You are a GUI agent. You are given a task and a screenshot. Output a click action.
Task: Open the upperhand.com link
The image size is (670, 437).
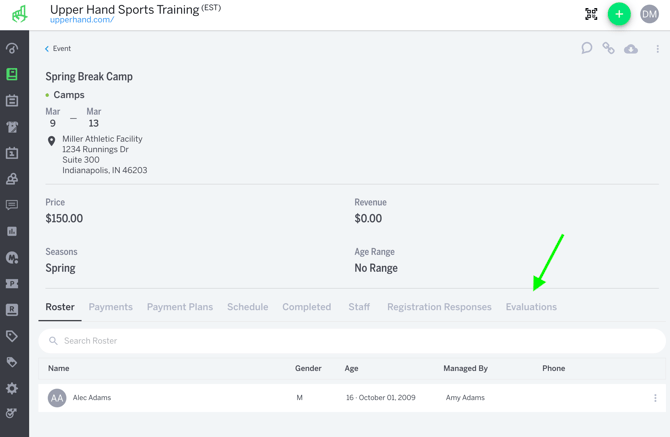point(82,20)
